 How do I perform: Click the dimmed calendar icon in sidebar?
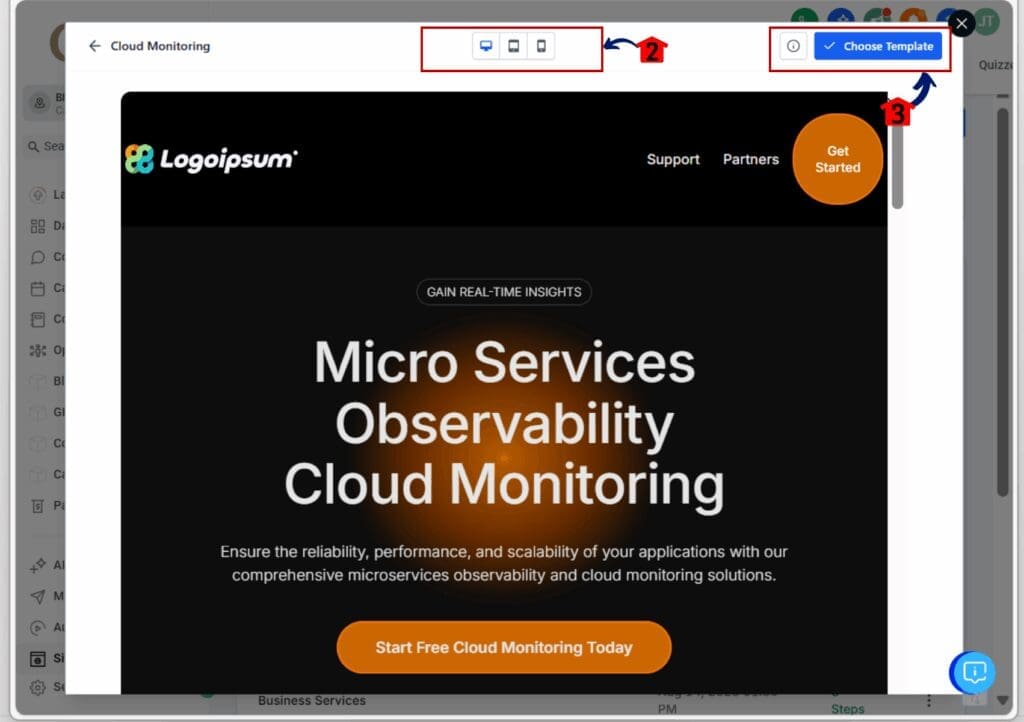pos(38,288)
